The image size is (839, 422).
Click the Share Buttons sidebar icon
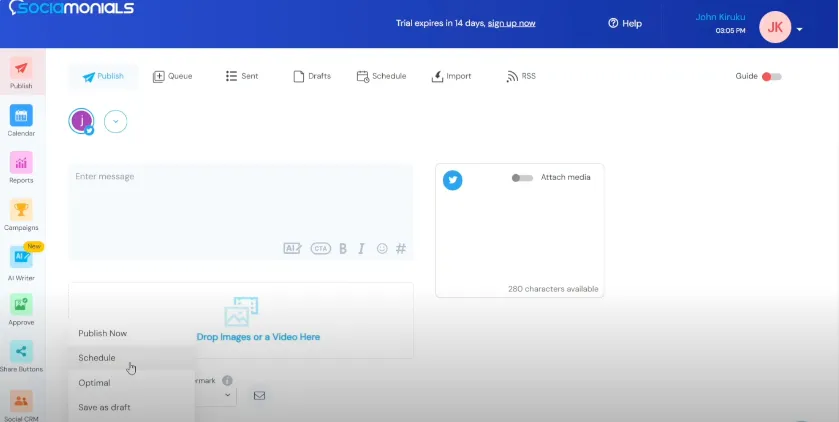point(21,352)
